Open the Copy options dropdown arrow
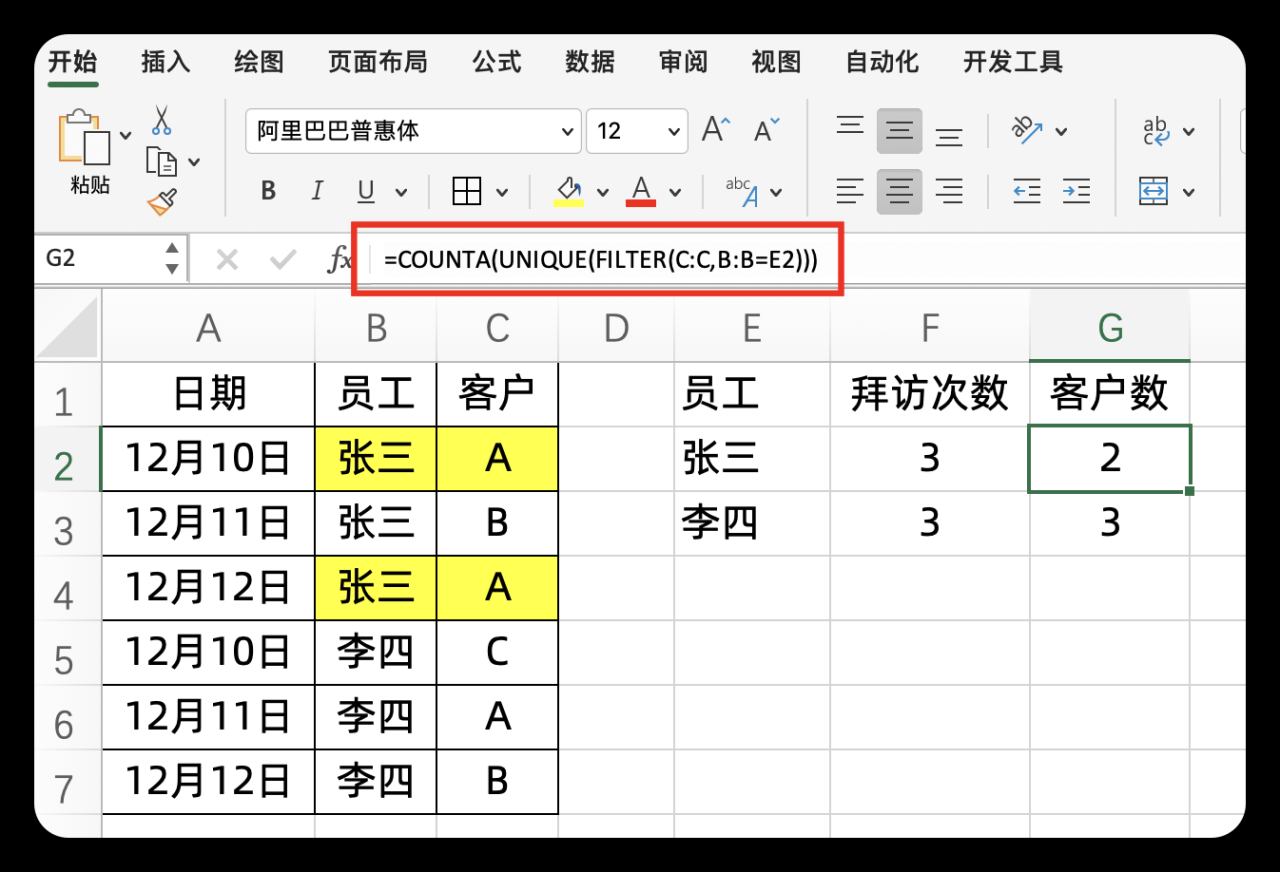 [x=194, y=161]
